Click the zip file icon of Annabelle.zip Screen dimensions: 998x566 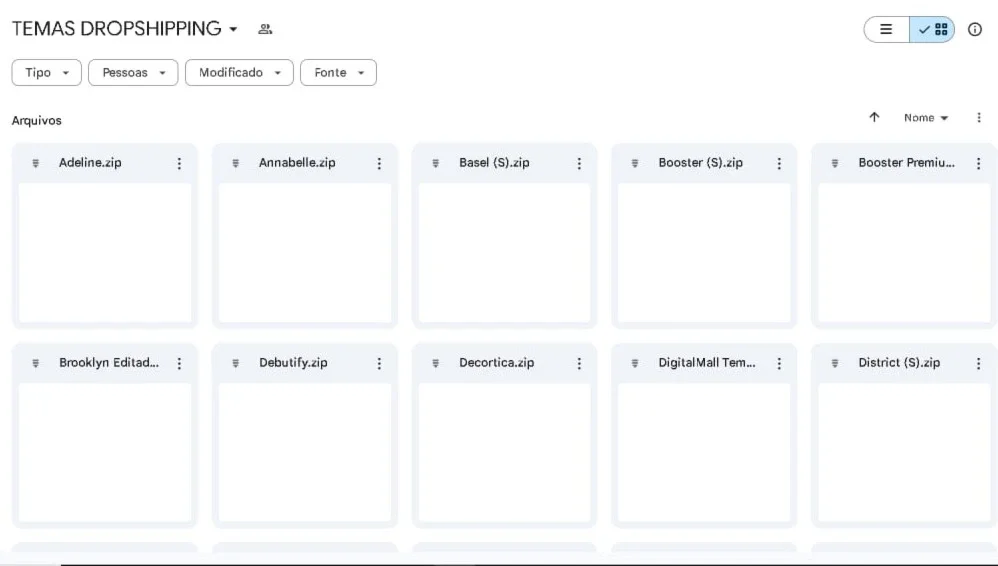[235, 164]
